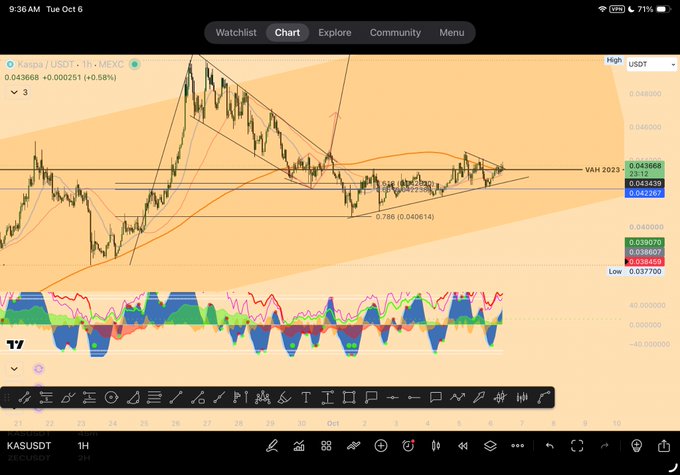
Task: Open drawing tools pencil icon in bottom bar
Action: [x=272, y=446]
